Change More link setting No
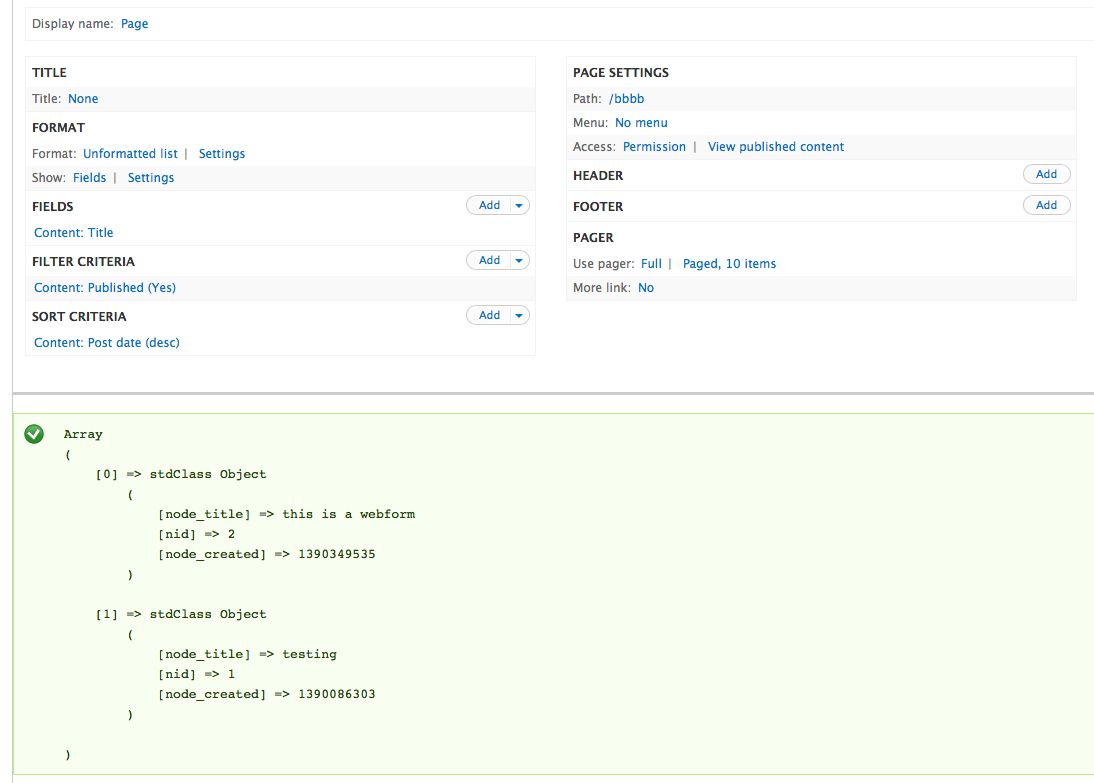The width and height of the screenshot is (1094, 783). pyautogui.click(x=646, y=288)
